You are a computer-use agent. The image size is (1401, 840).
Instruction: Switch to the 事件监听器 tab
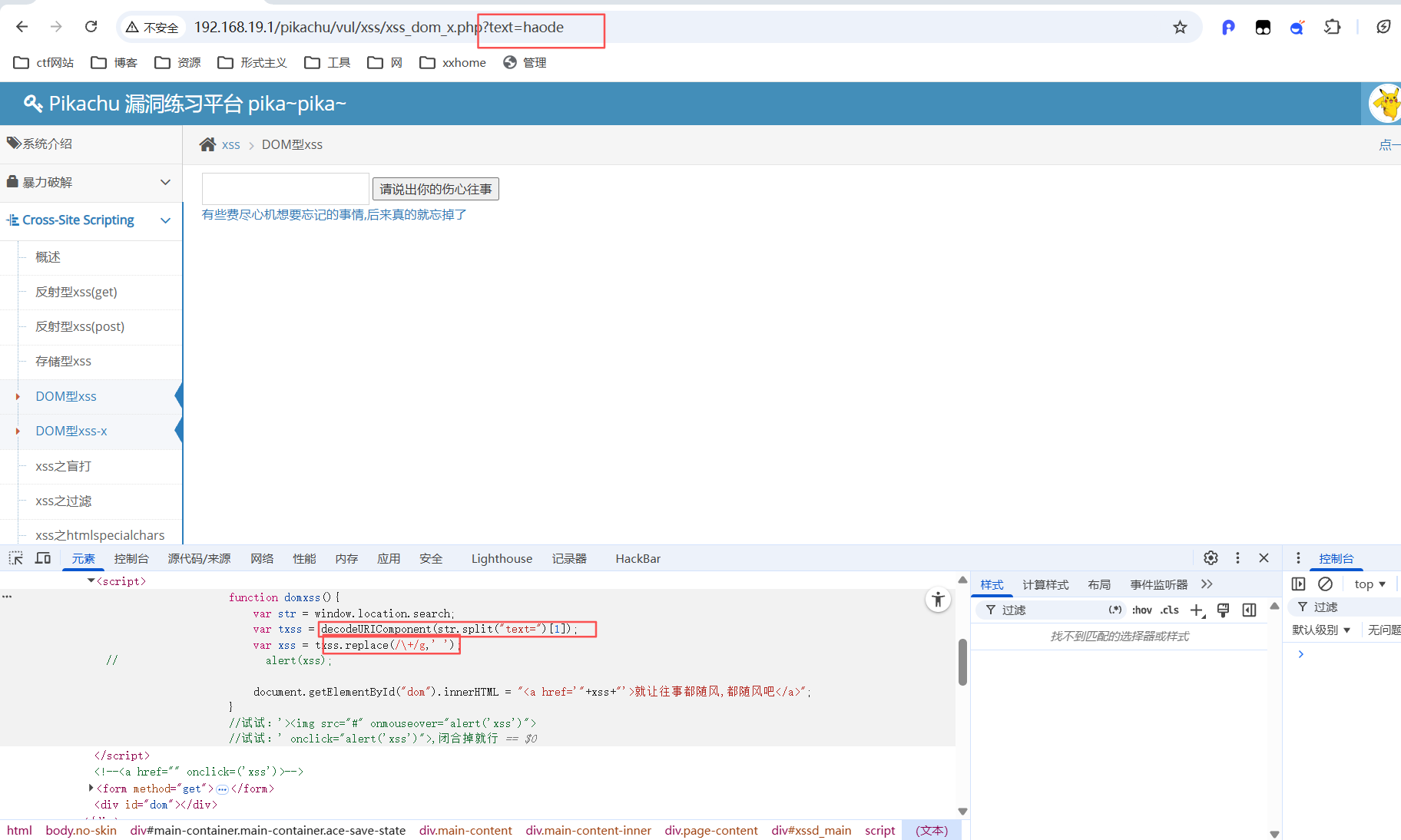click(x=1158, y=584)
